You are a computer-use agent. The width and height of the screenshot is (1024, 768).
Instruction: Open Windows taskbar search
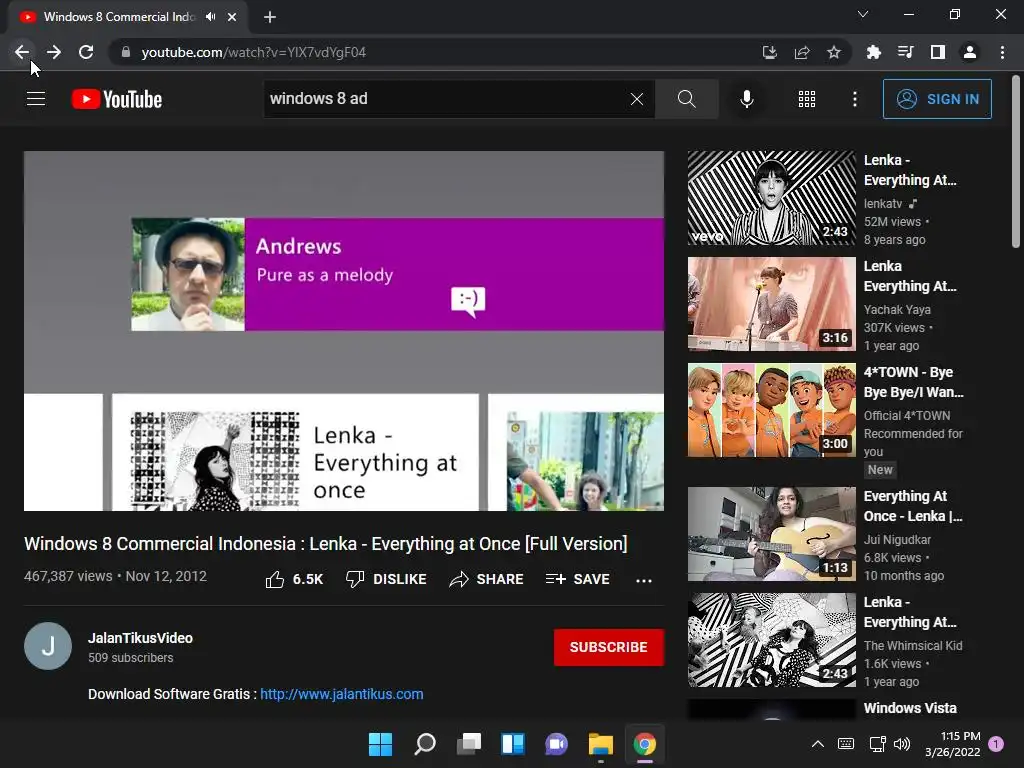(424, 744)
